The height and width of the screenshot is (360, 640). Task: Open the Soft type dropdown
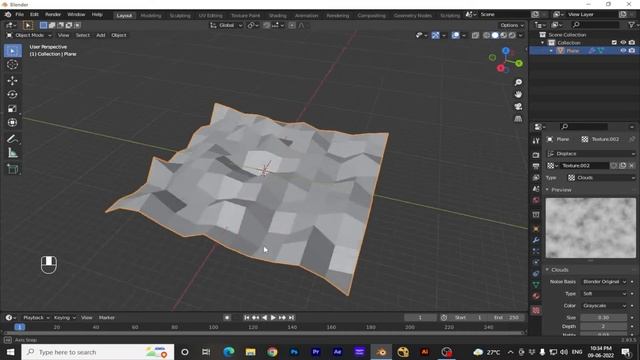604,293
